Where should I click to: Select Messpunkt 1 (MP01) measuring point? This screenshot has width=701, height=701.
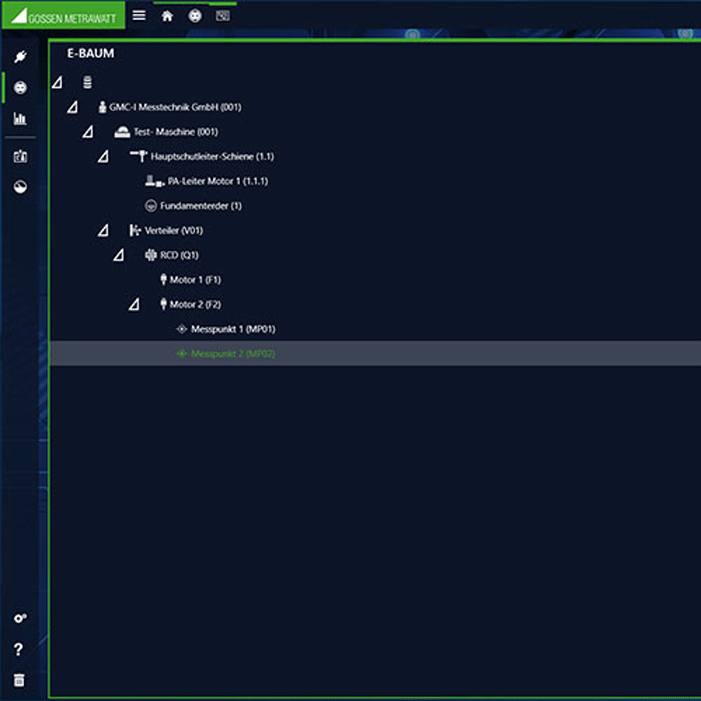point(232,329)
